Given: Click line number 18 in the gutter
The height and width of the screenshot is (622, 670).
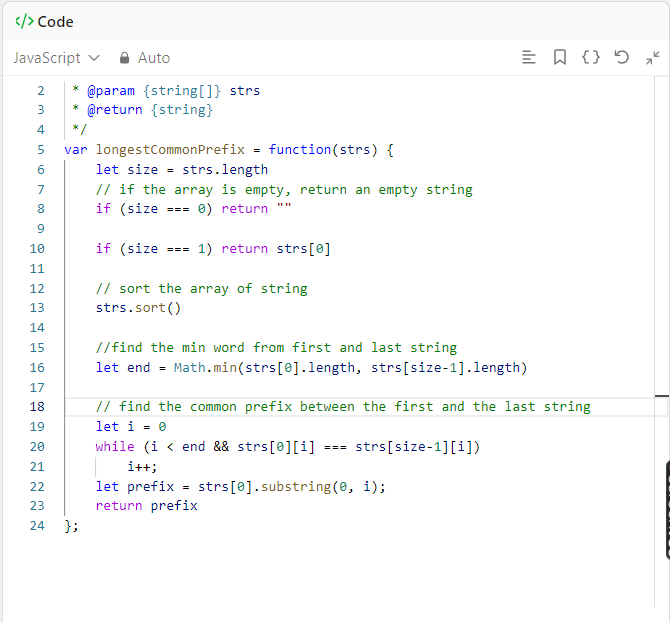Looking at the screenshot, I should pos(37,406).
